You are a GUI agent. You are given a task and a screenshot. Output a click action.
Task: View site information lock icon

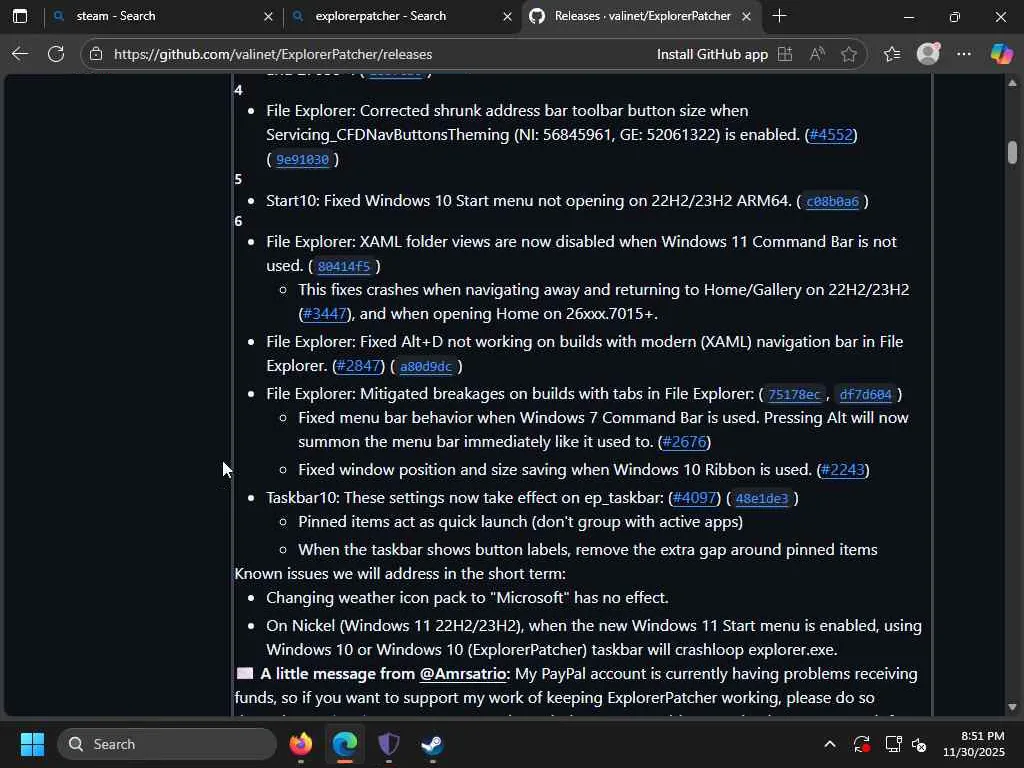coord(96,54)
